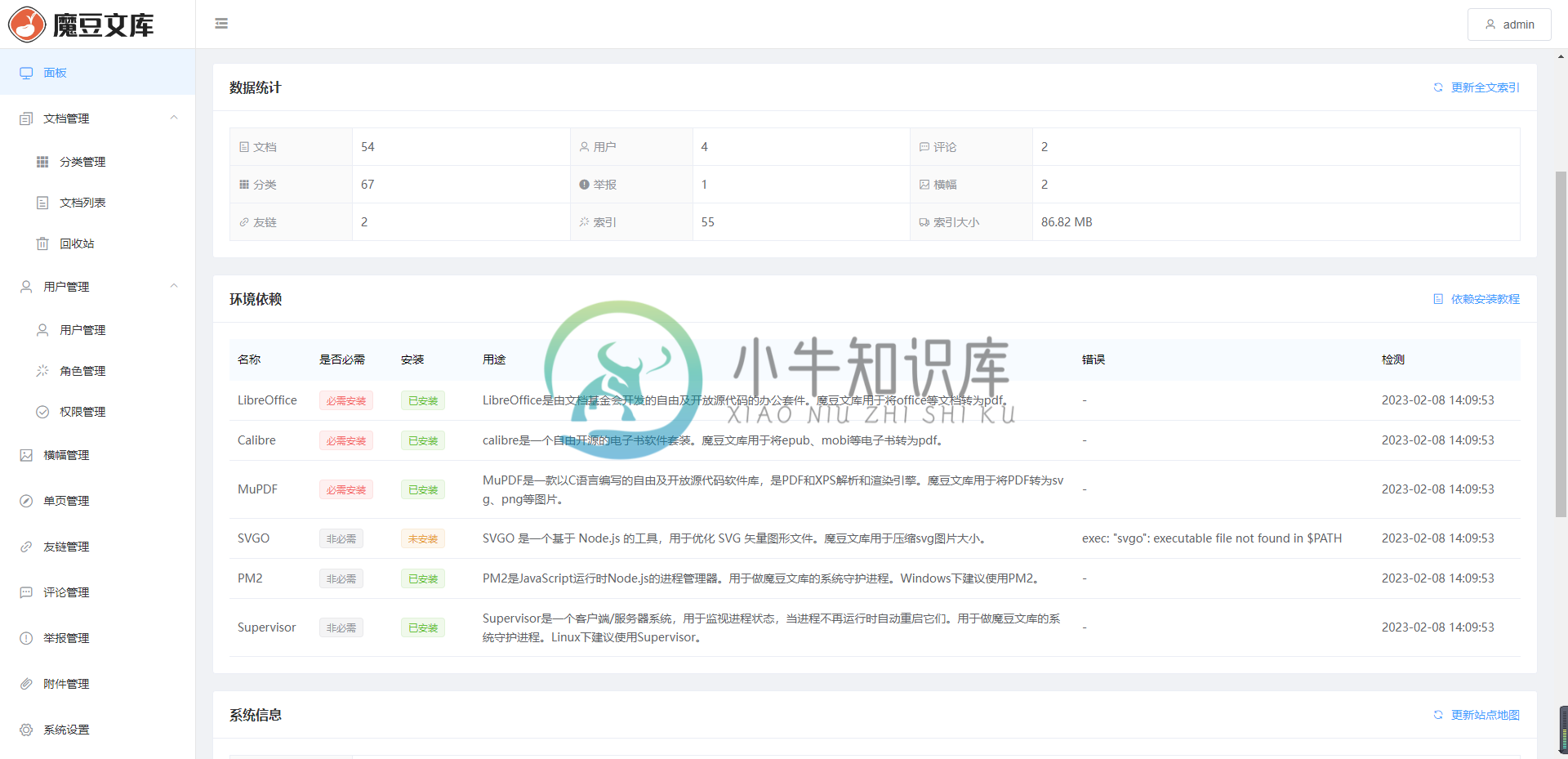Click 未安装 tag in SVGO row
The height and width of the screenshot is (759, 1568).
point(423,538)
